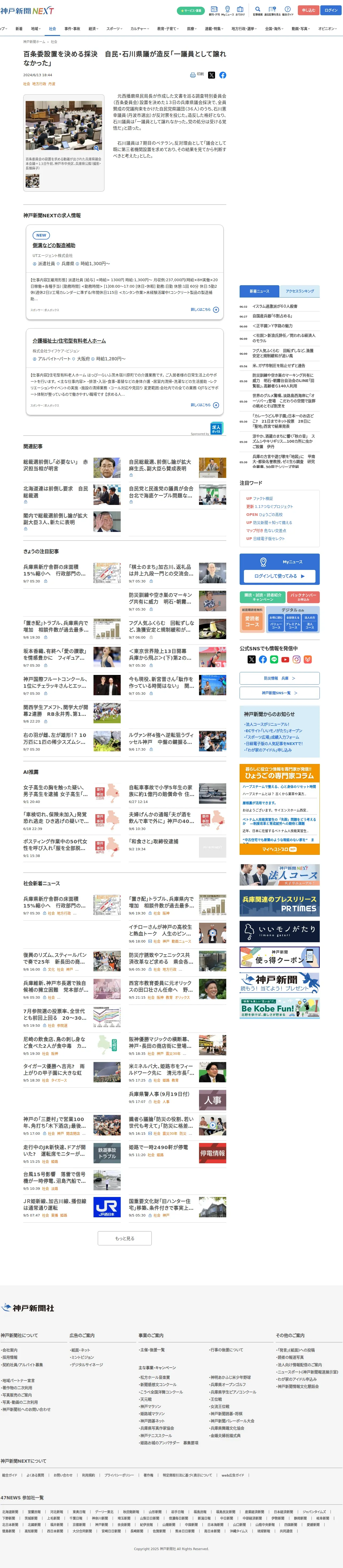Open the 事件・事故 nav item

(x=72, y=29)
